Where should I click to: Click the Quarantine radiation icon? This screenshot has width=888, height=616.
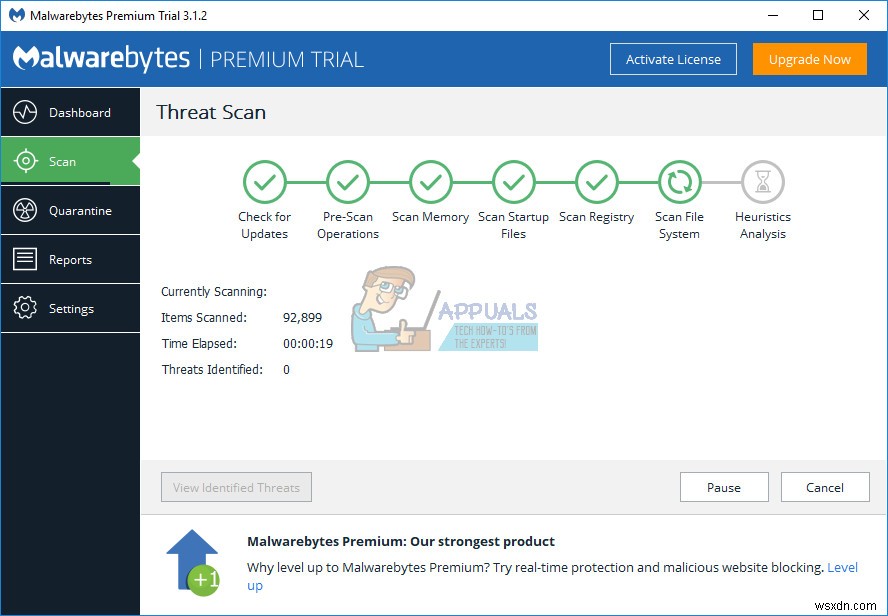click(x=25, y=211)
